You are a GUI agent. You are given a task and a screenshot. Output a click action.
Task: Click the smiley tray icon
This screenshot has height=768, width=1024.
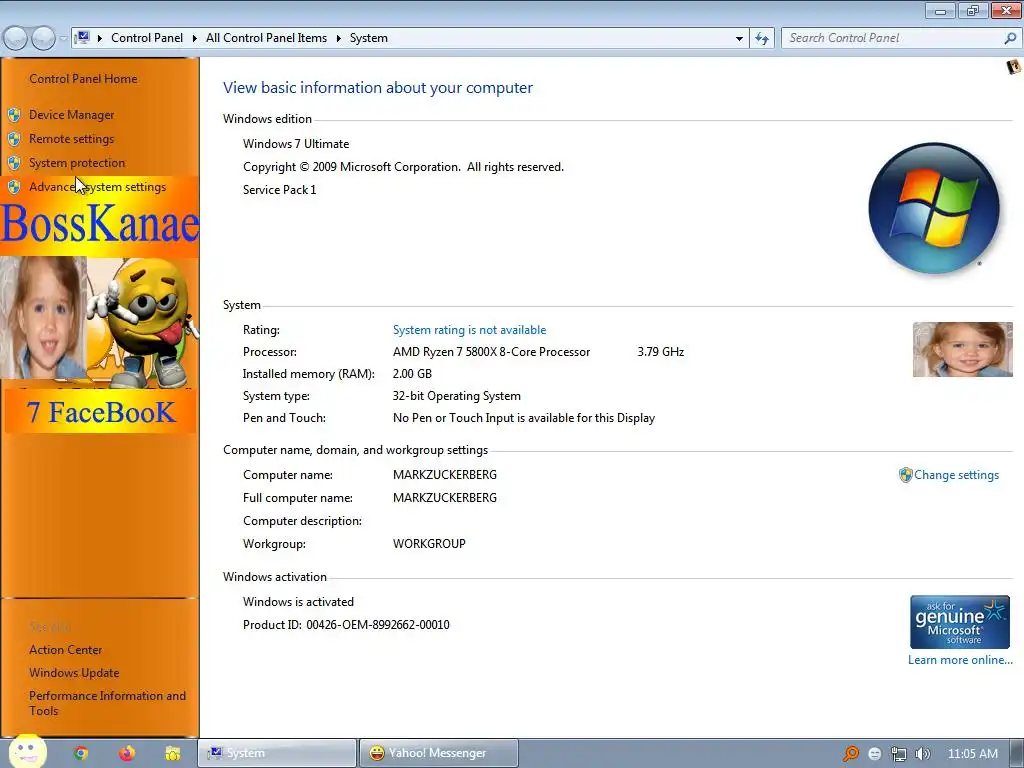[875, 754]
